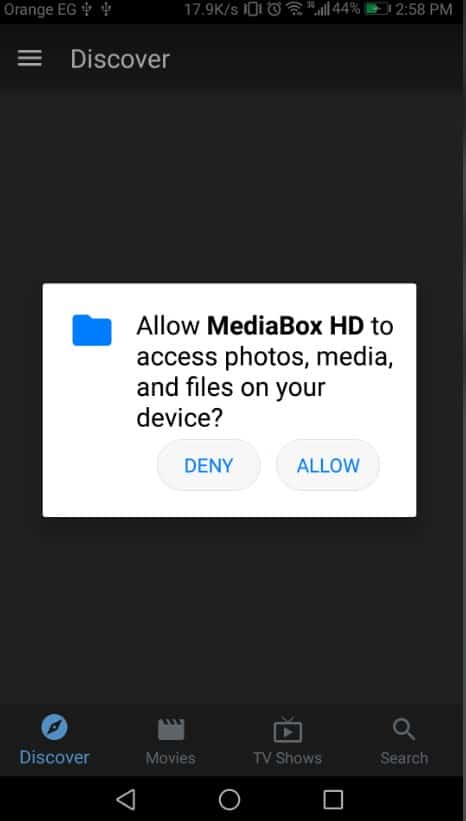Tap the alarm clock status icon
Image resolution: width=466 pixels, height=821 pixels.
(x=274, y=9)
